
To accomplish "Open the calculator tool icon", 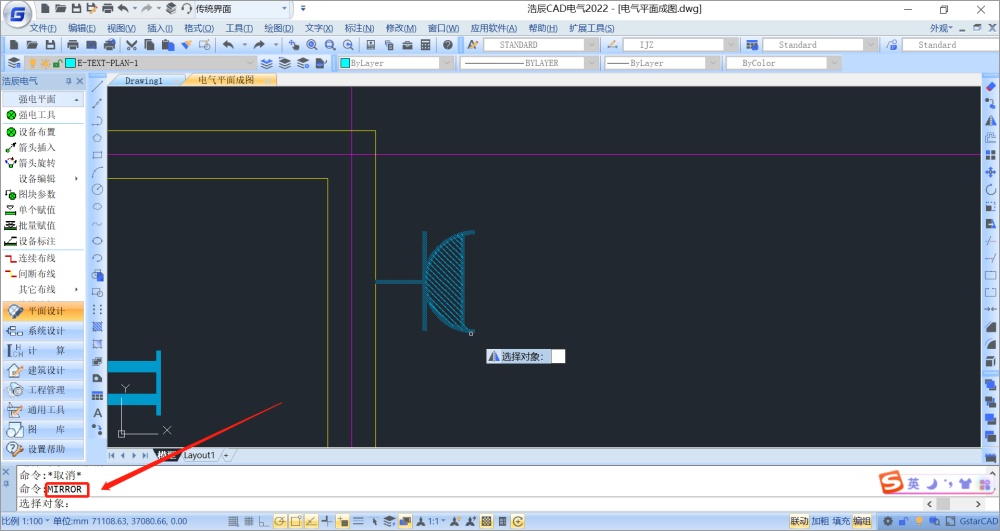I will 426,45.
